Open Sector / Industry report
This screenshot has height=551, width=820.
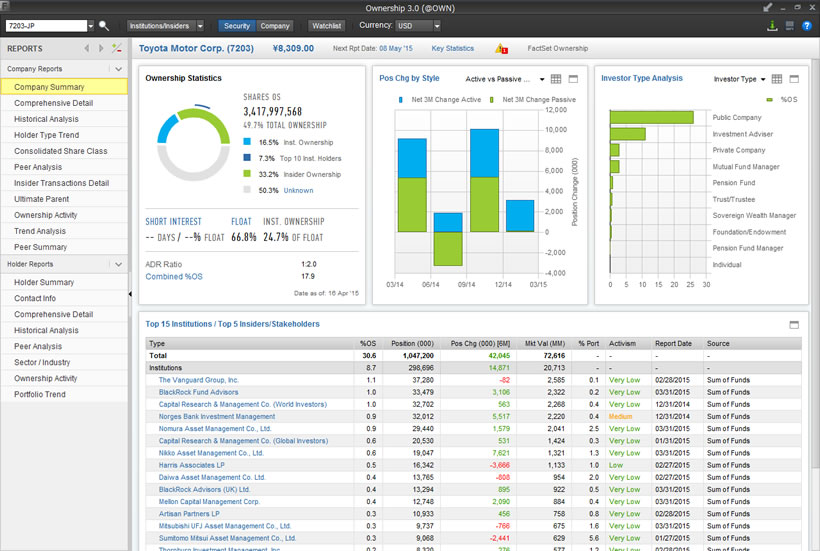pyautogui.click(x=64, y=362)
